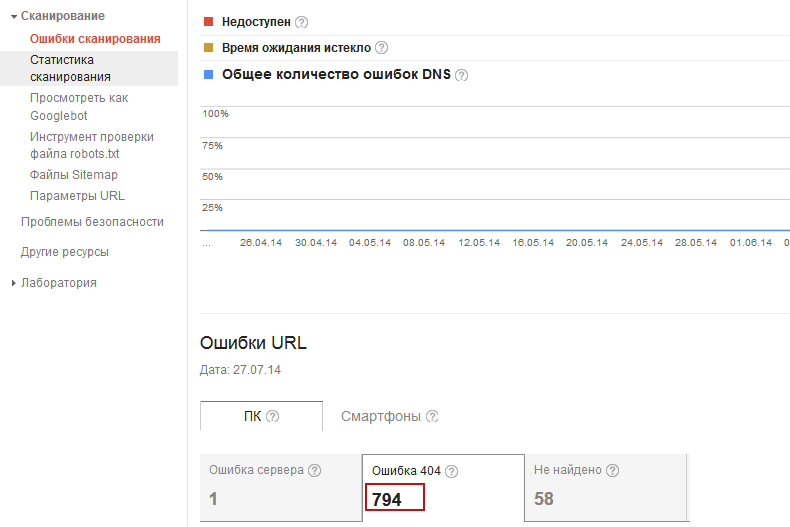Open Ошибки сканирования in sidebar

[95, 39]
